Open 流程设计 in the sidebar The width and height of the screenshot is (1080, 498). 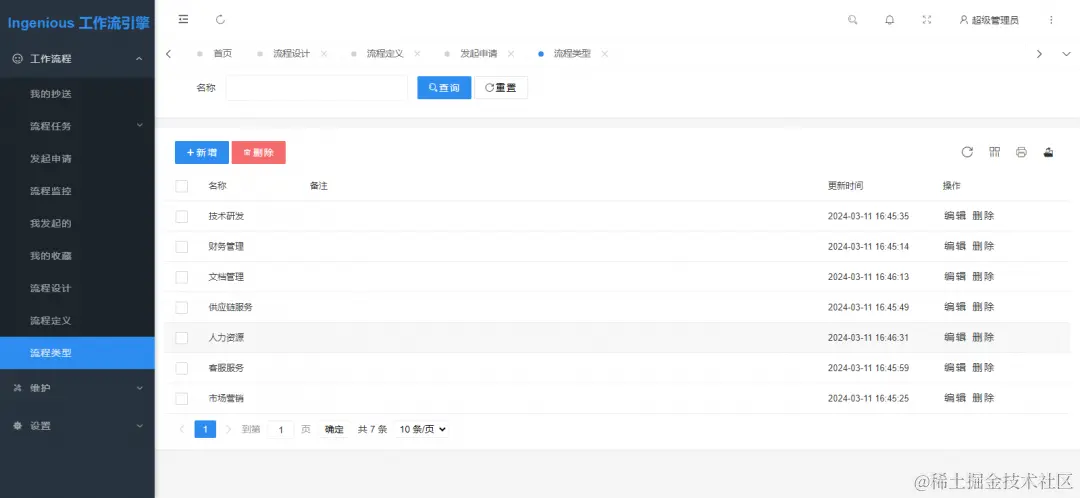[x=77, y=288]
